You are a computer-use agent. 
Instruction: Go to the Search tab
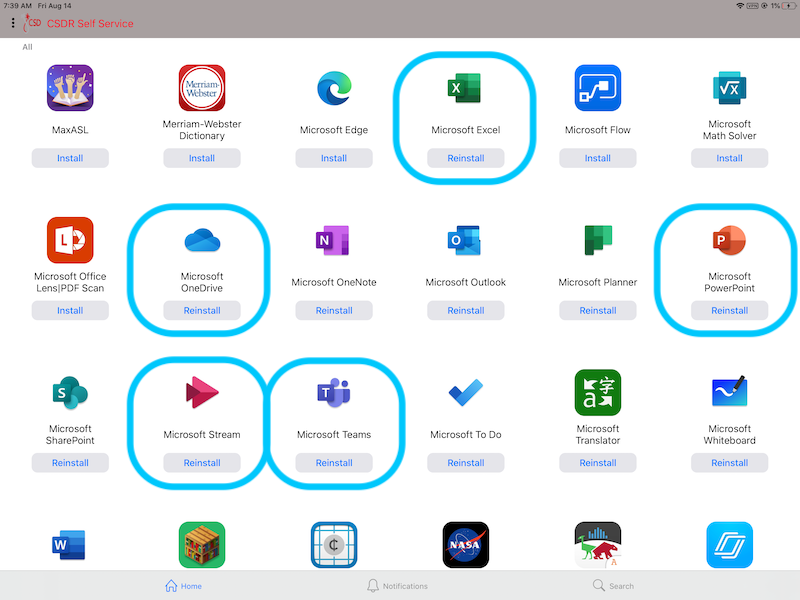click(613, 586)
